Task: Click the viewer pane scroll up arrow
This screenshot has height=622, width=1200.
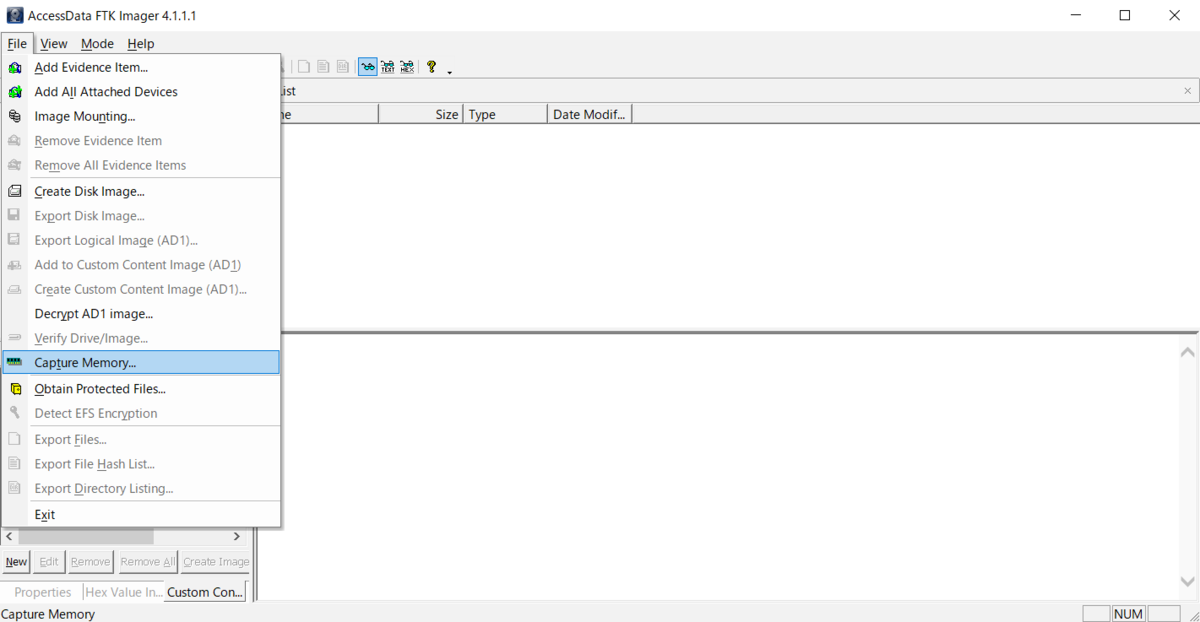Action: point(1187,352)
